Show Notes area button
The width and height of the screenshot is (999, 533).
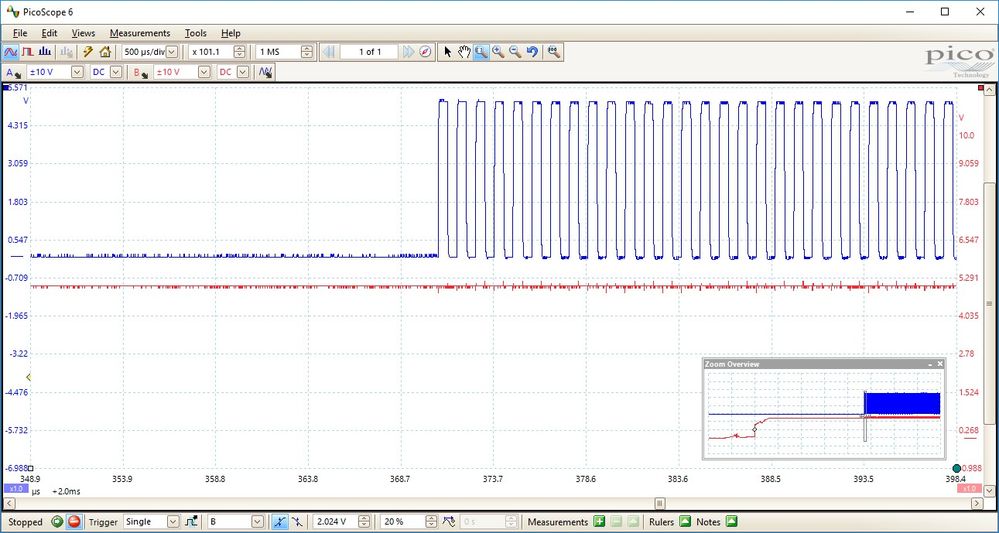click(731, 522)
